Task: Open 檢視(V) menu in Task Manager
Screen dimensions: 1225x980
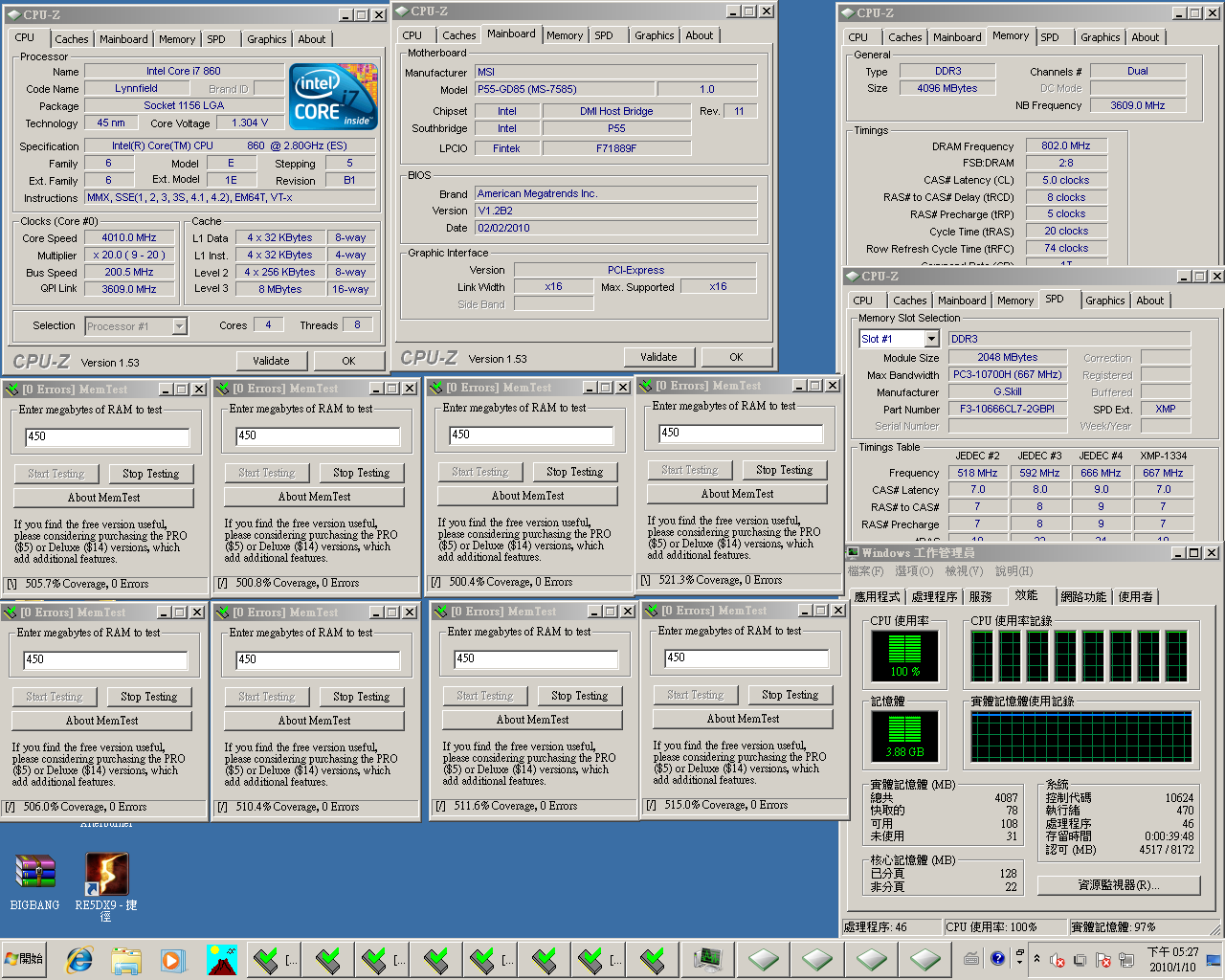Action: [x=964, y=571]
